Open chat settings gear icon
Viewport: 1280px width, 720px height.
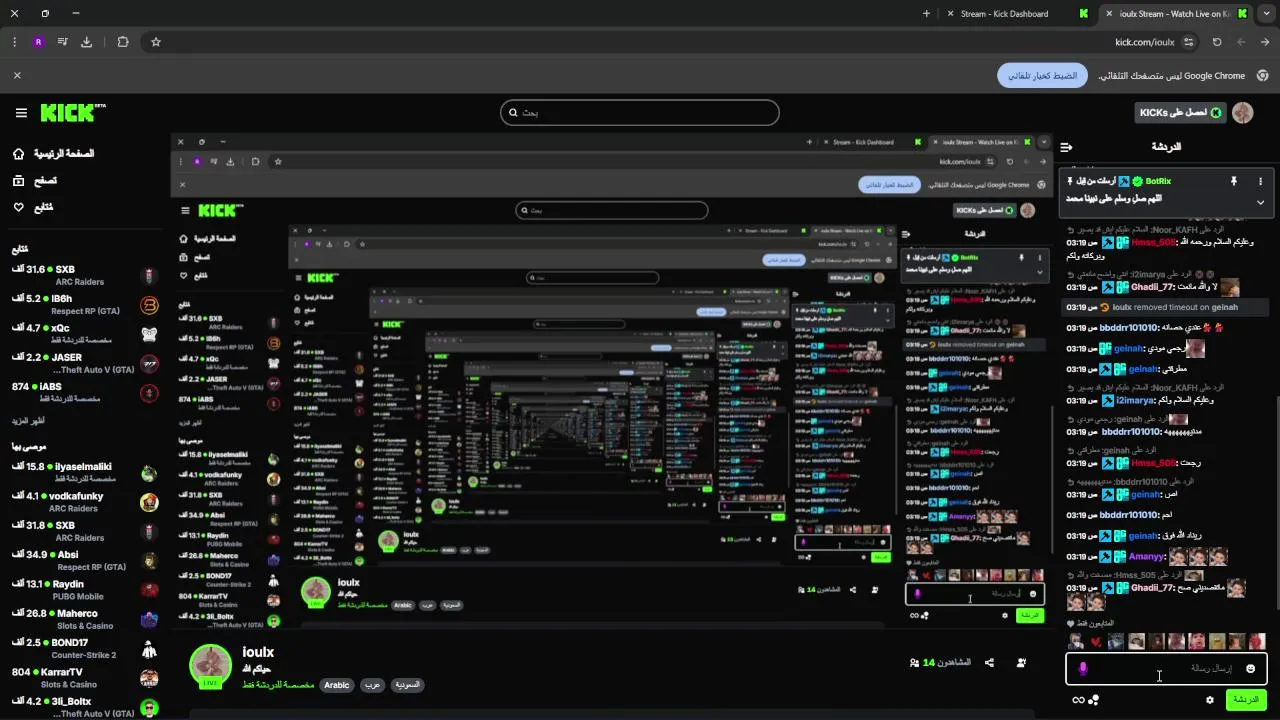point(1210,700)
